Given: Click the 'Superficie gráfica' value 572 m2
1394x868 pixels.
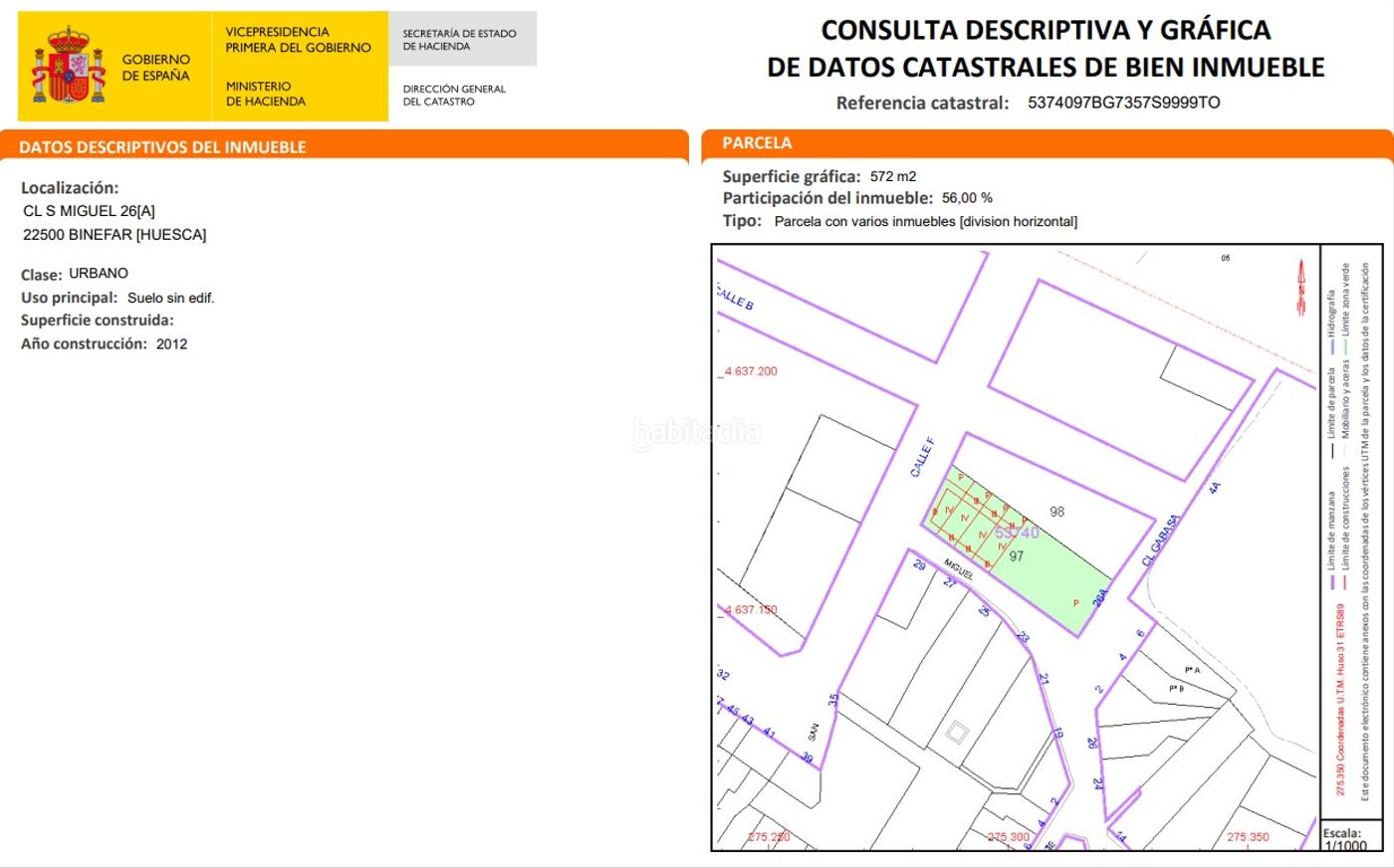Looking at the screenshot, I should pos(892,176).
